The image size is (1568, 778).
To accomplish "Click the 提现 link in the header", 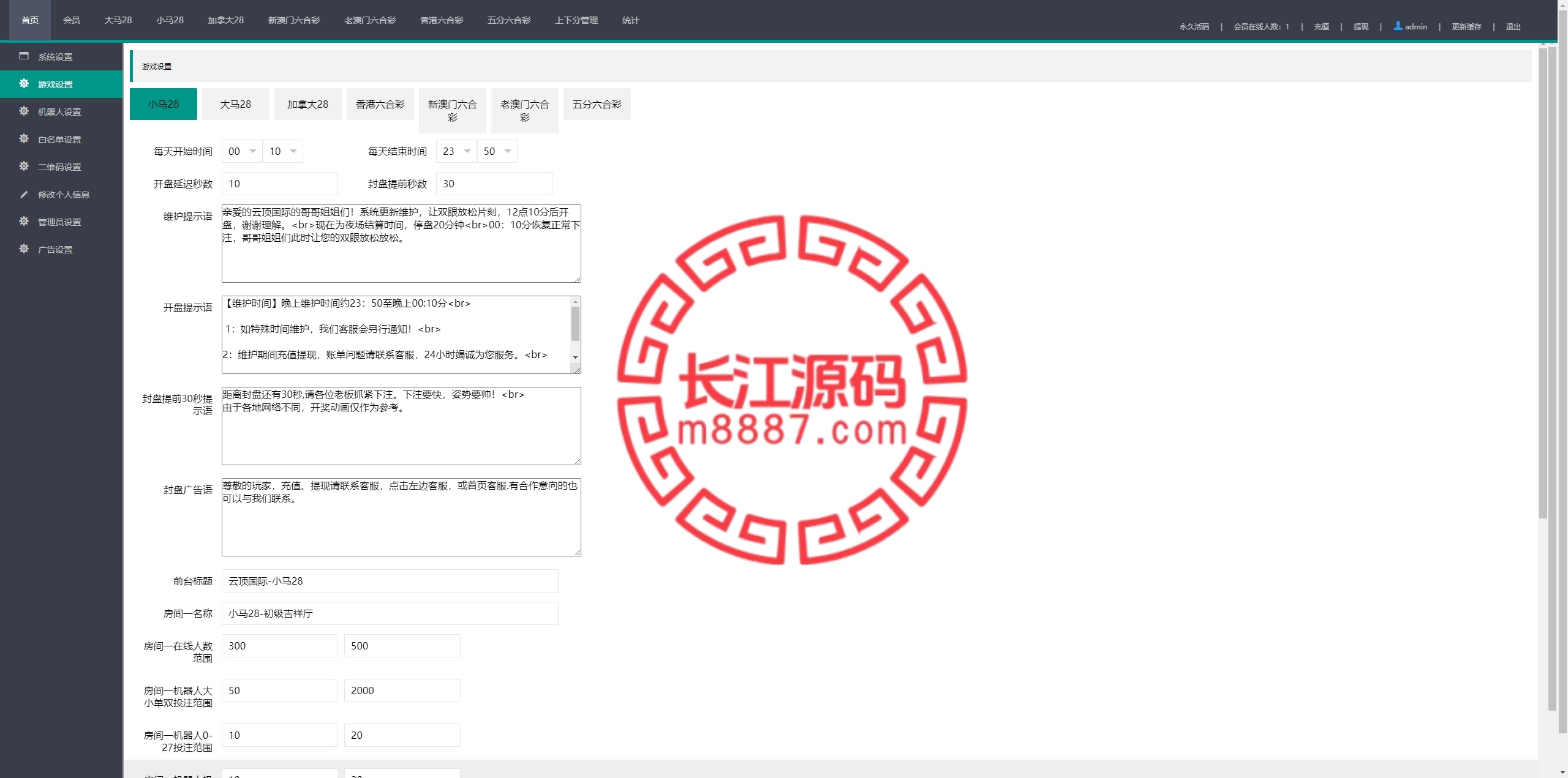I will point(1360,26).
